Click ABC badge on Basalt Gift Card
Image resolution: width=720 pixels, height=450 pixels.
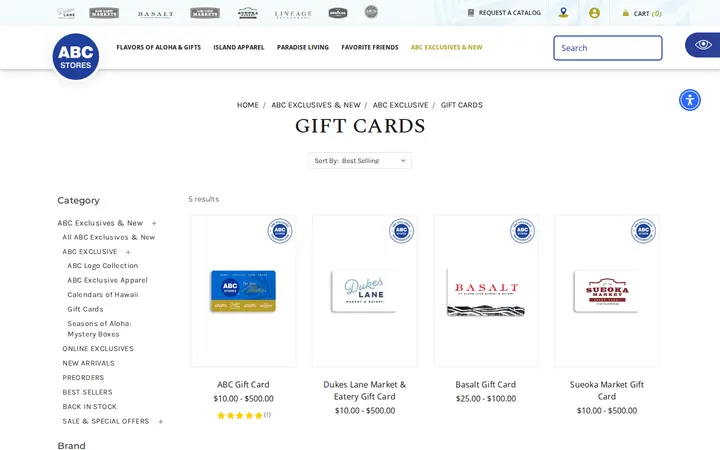coord(523,231)
